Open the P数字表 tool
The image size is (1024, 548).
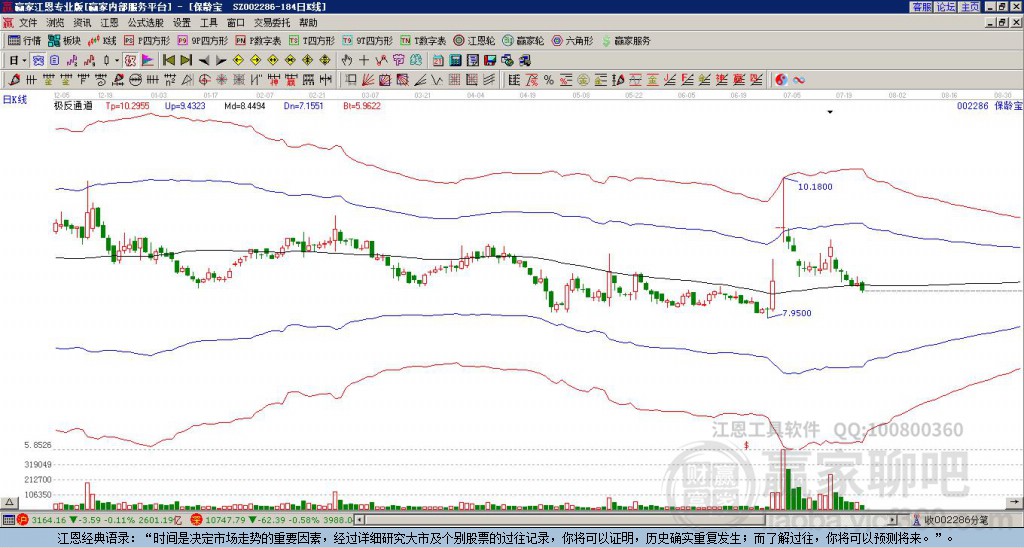258,40
